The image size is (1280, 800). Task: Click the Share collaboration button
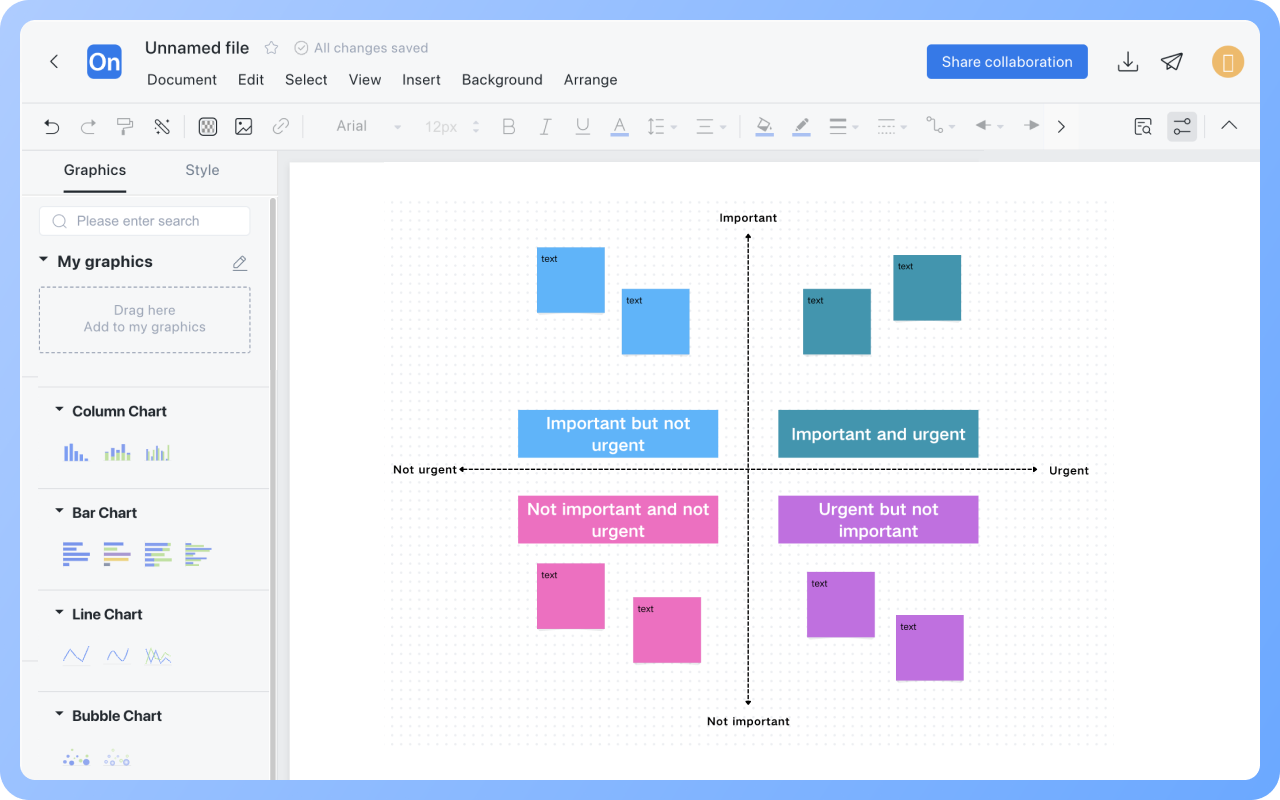(1006, 62)
